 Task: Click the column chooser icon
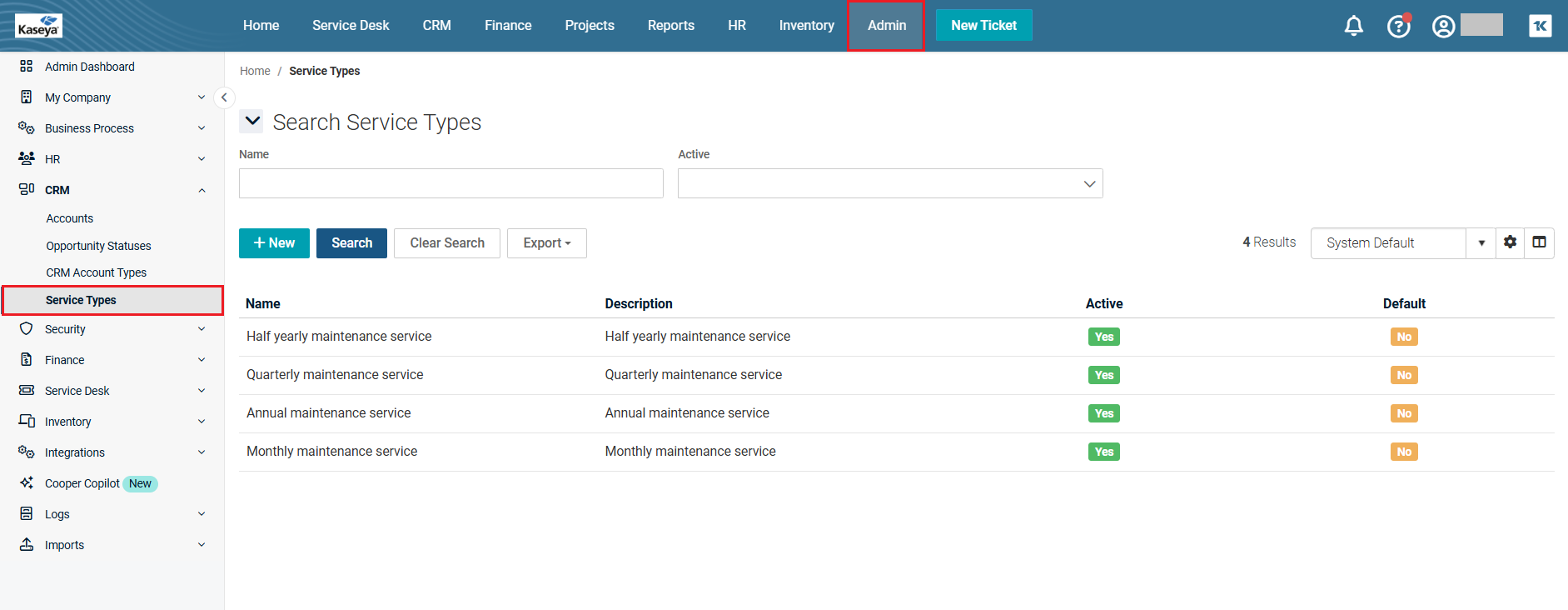[x=1539, y=242]
